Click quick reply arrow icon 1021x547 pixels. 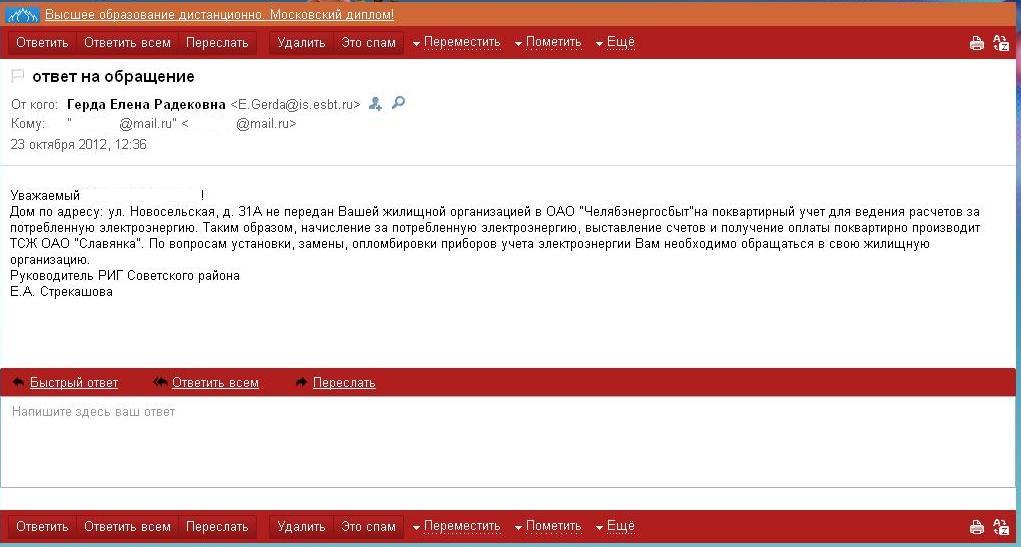(18, 382)
